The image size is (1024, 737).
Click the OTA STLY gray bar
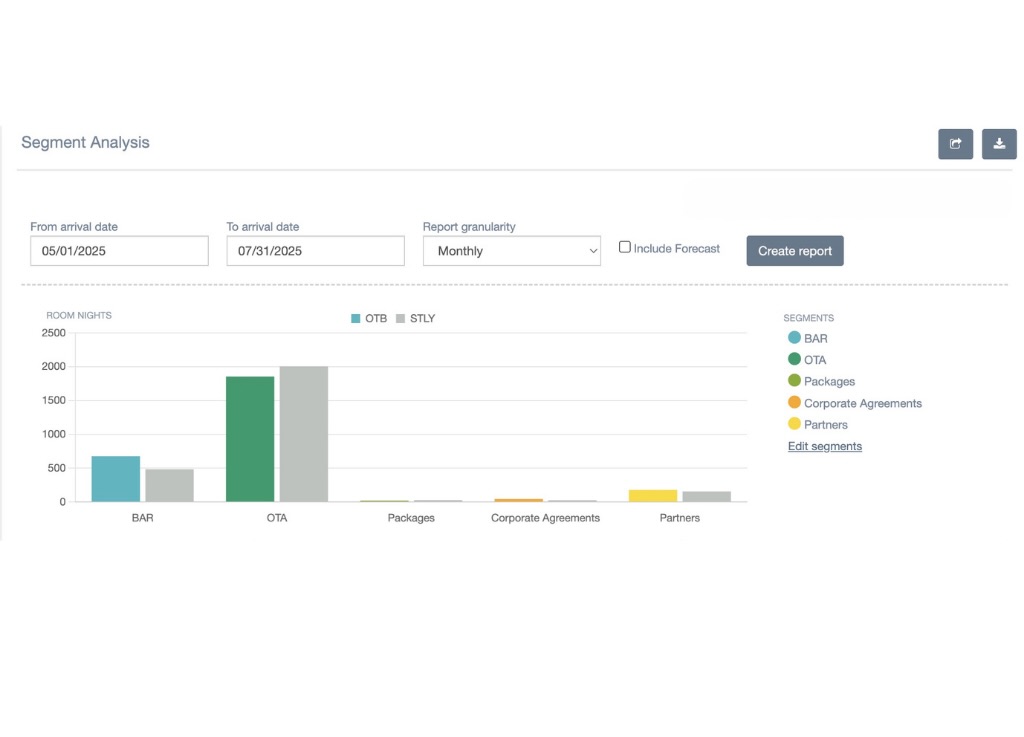pyautogui.click(x=303, y=434)
